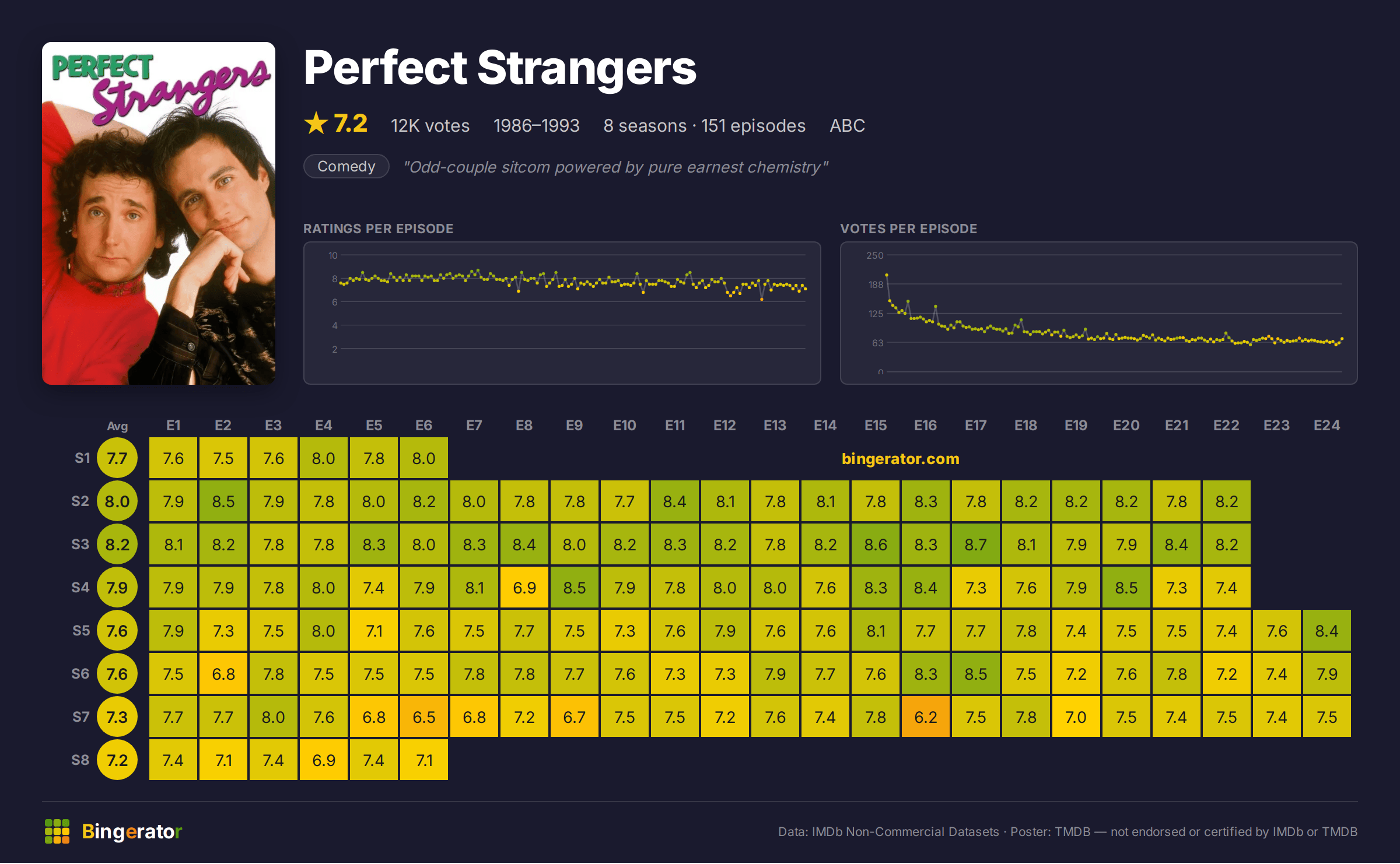Click the gold star rating icon

tap(316, 124)
